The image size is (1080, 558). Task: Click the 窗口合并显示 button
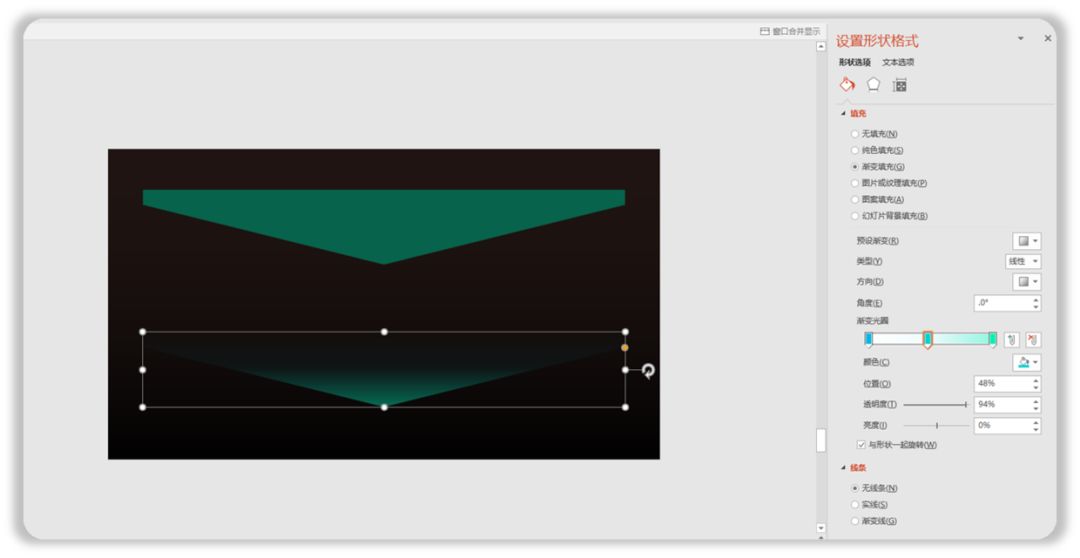790,31
